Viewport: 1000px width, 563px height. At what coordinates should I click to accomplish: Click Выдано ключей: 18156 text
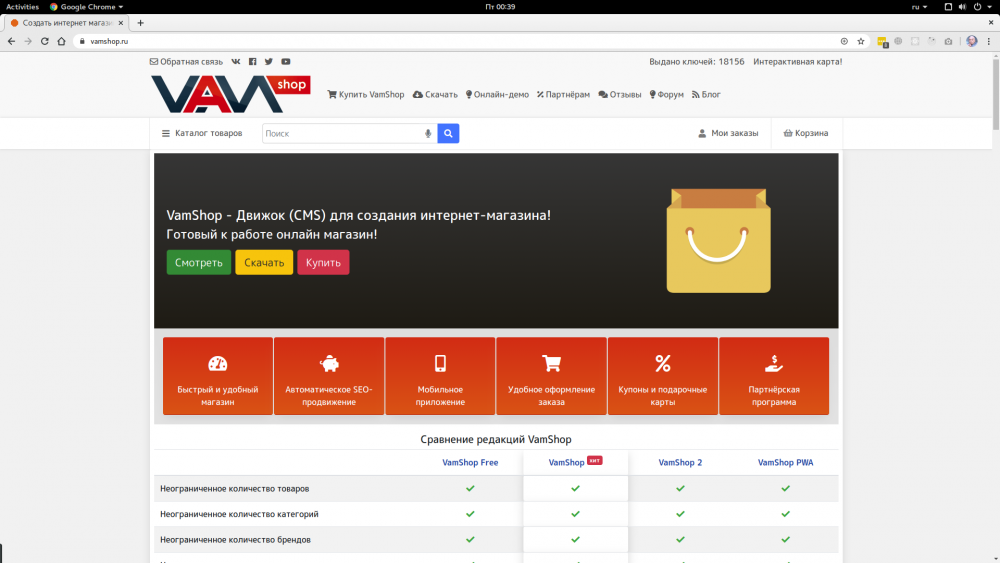click(696, 62)
